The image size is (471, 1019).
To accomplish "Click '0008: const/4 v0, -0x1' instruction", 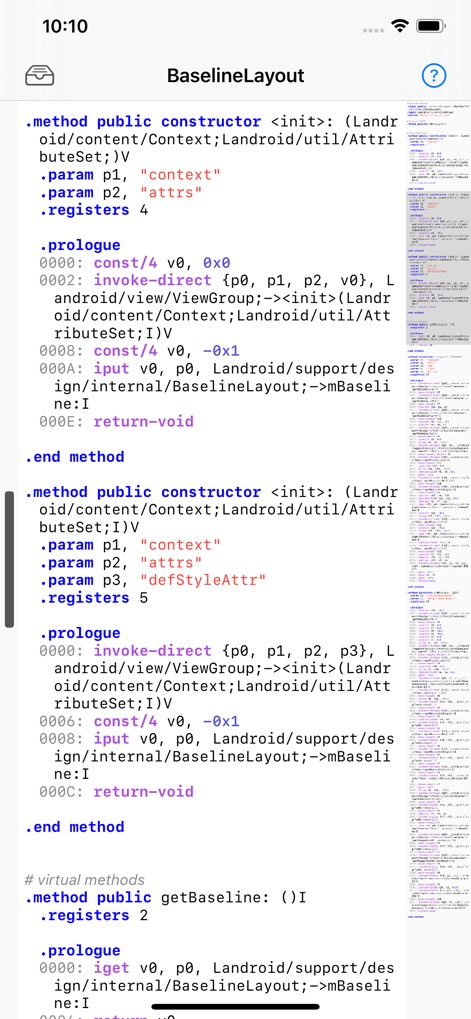I will pos(139,351).
